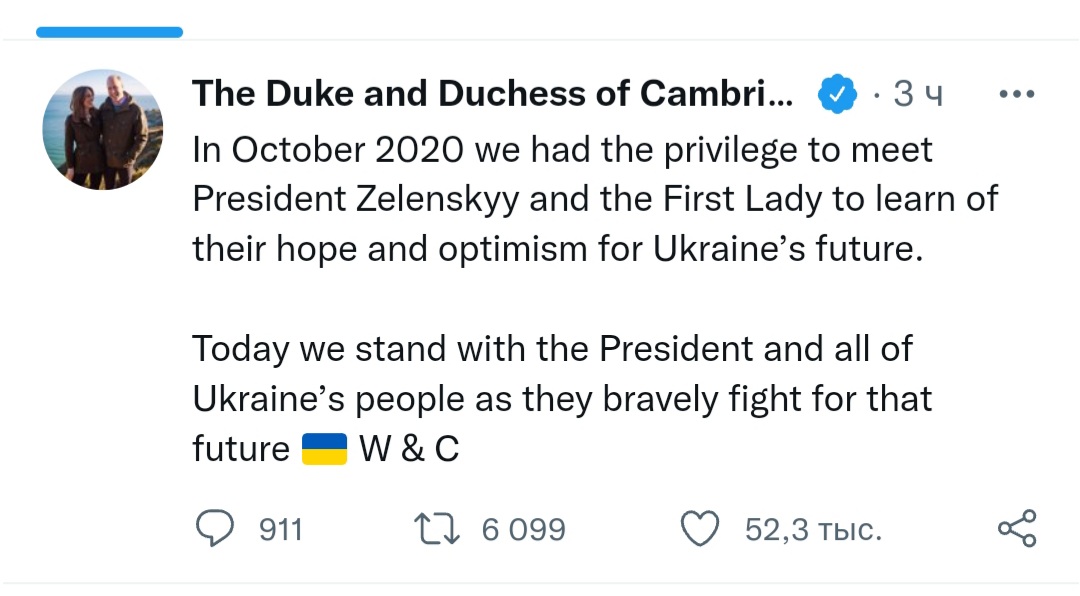Screen dimensions: 1080x596
Task: Click the blue progress bar at top
Action: [x=109, y=32]
